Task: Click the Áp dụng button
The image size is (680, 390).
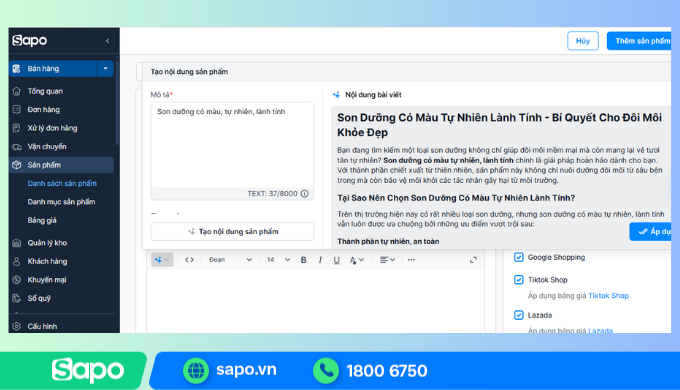Action: click(651, 232)
